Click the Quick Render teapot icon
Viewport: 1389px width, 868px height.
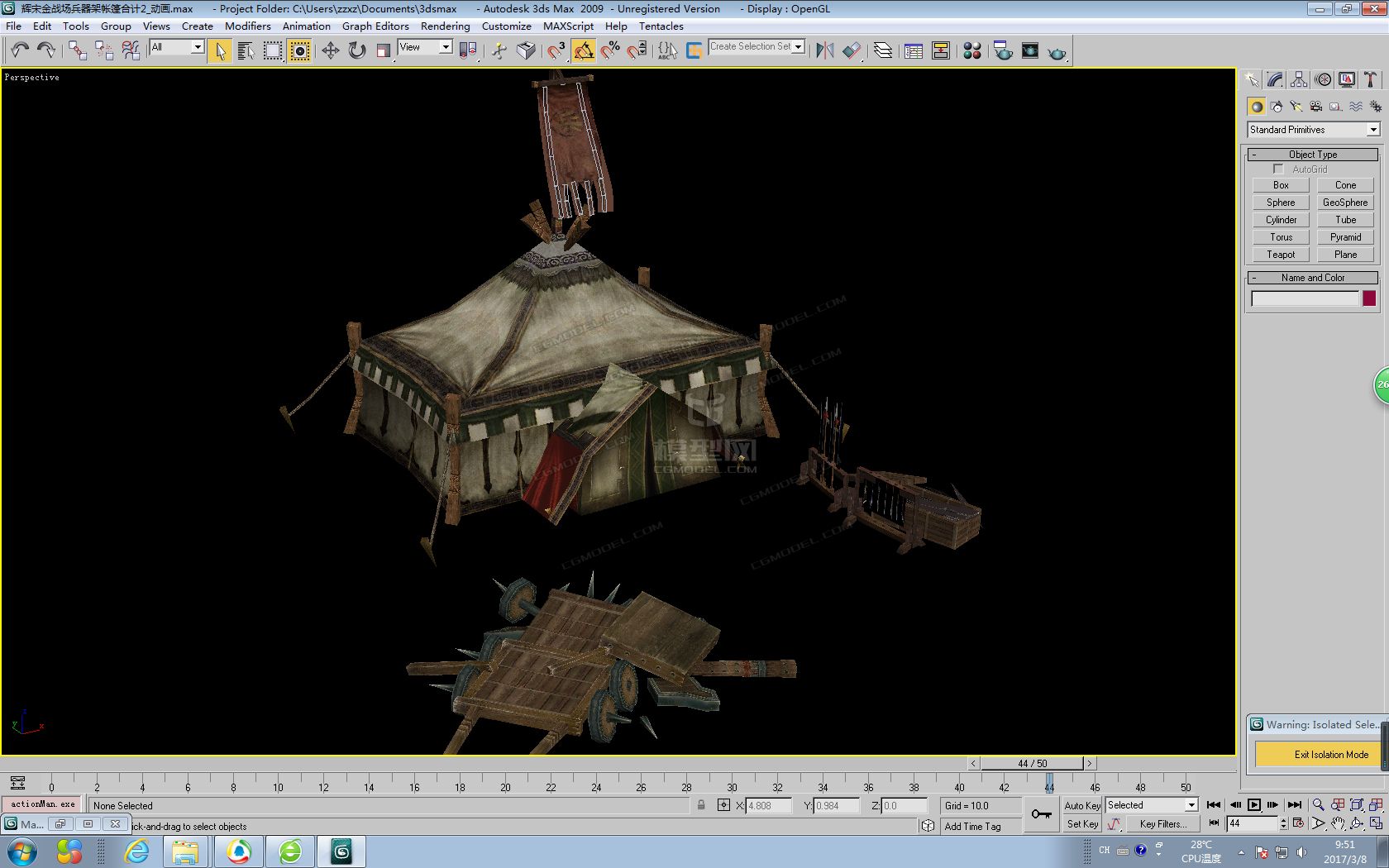pos(1057,52)
